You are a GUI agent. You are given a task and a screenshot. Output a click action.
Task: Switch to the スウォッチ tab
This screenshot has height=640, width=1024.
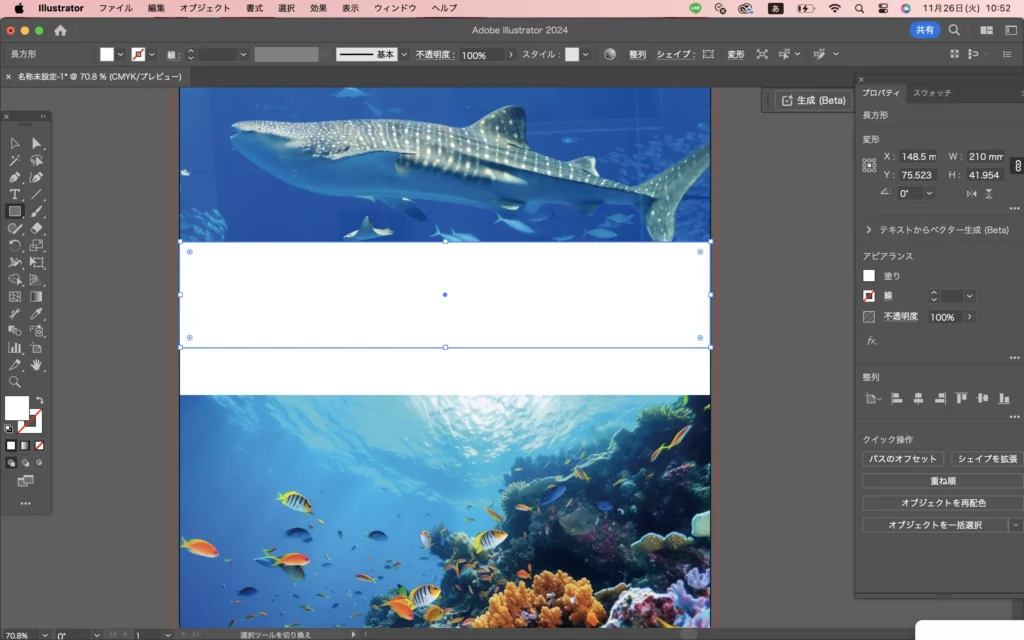coord(932,93)
